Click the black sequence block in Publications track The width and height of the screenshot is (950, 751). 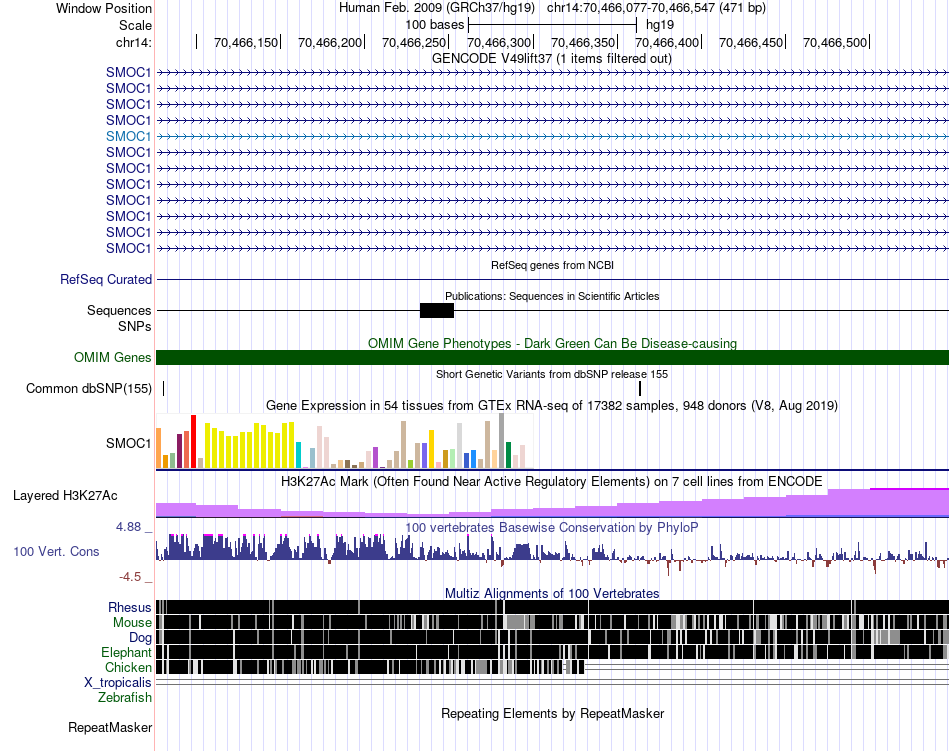pyautogui.click(x=437, y=311)
